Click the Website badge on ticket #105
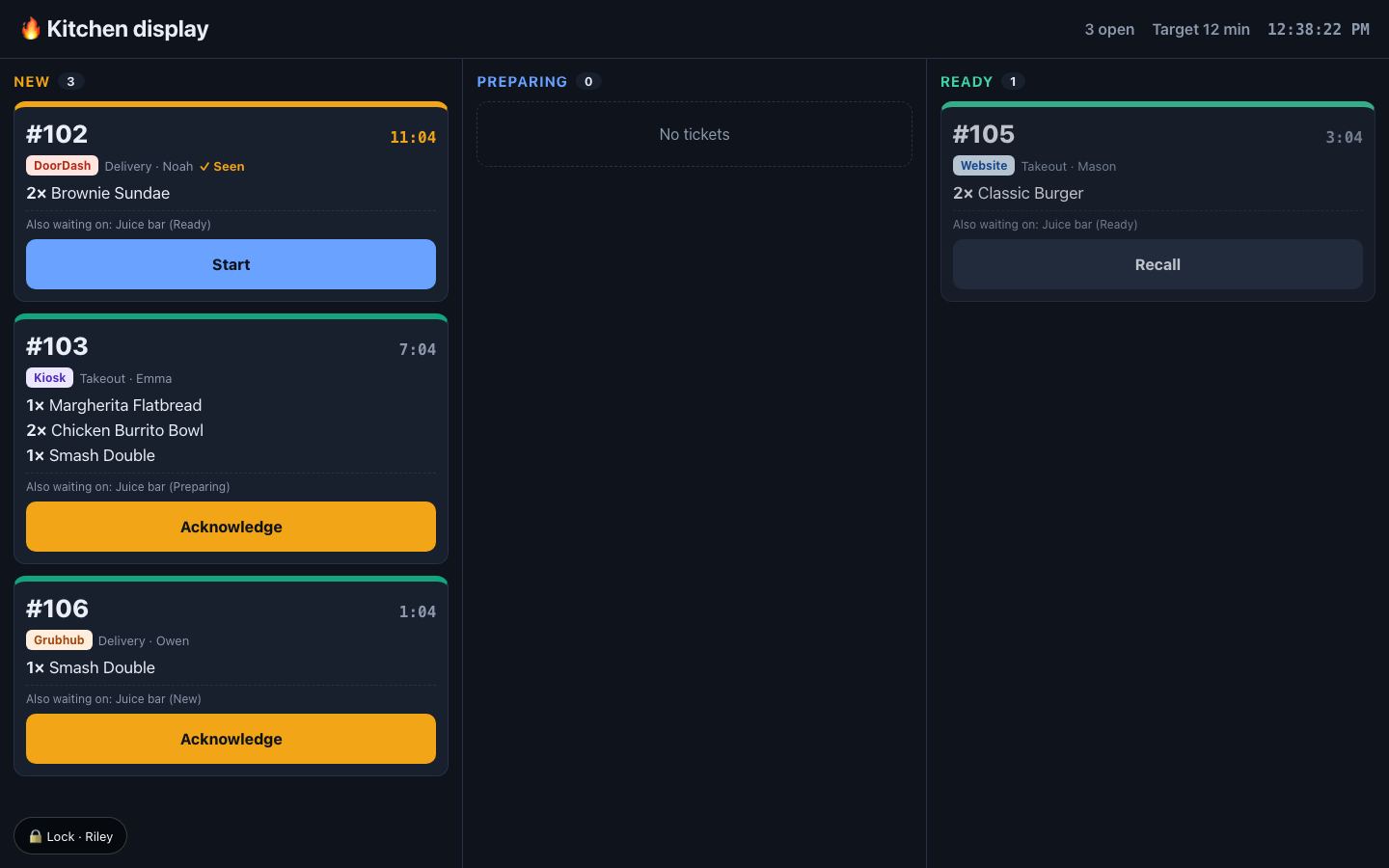Viewport: 1389px width, 868px height. pos(983,166)
